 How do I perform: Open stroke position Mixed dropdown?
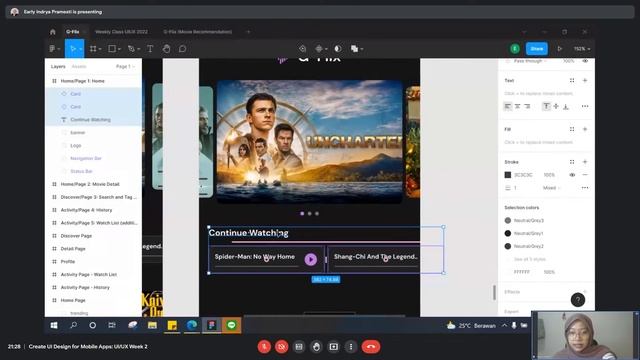coord(552,188)
